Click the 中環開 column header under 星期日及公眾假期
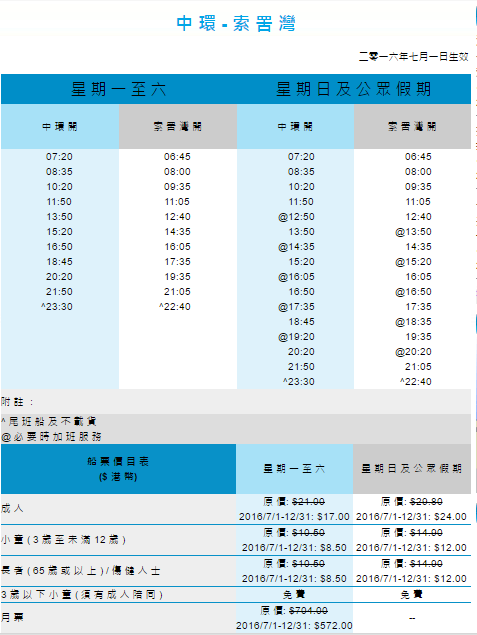This screenshot has height=635, width=477. coord(295,127)
